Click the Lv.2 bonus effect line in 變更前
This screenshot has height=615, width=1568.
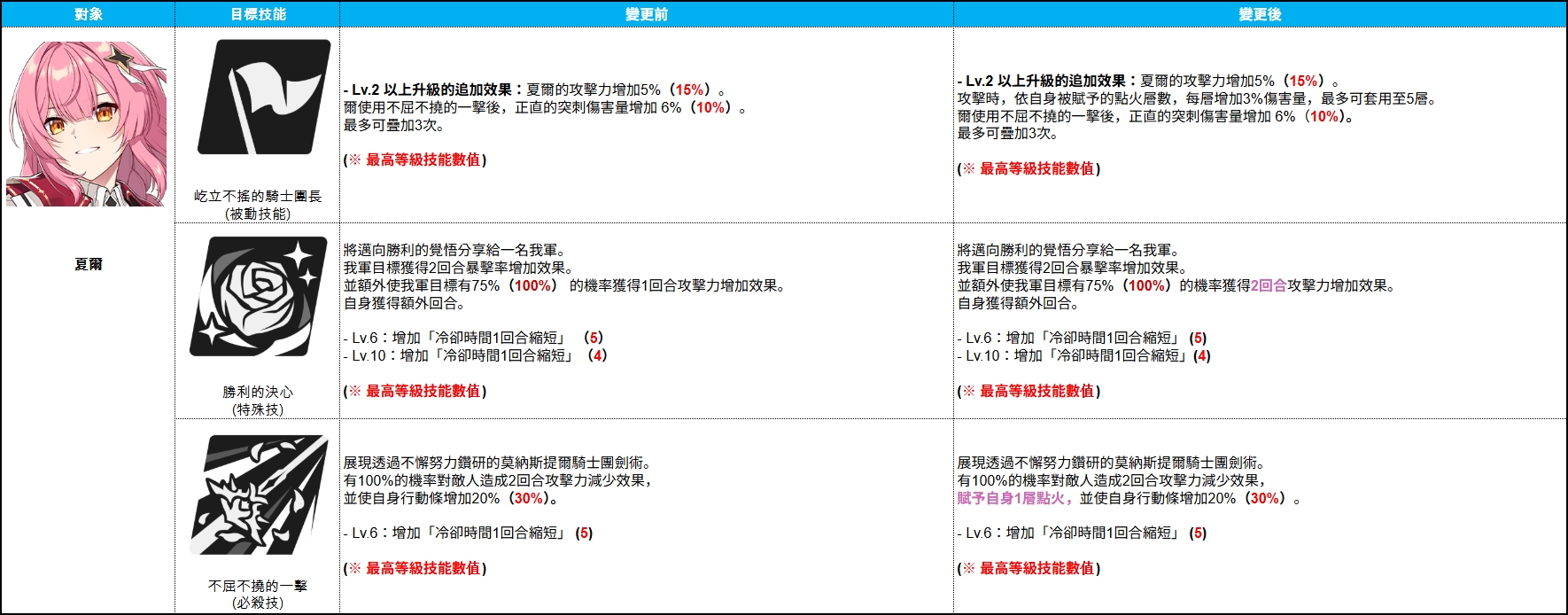pos(534,90)
